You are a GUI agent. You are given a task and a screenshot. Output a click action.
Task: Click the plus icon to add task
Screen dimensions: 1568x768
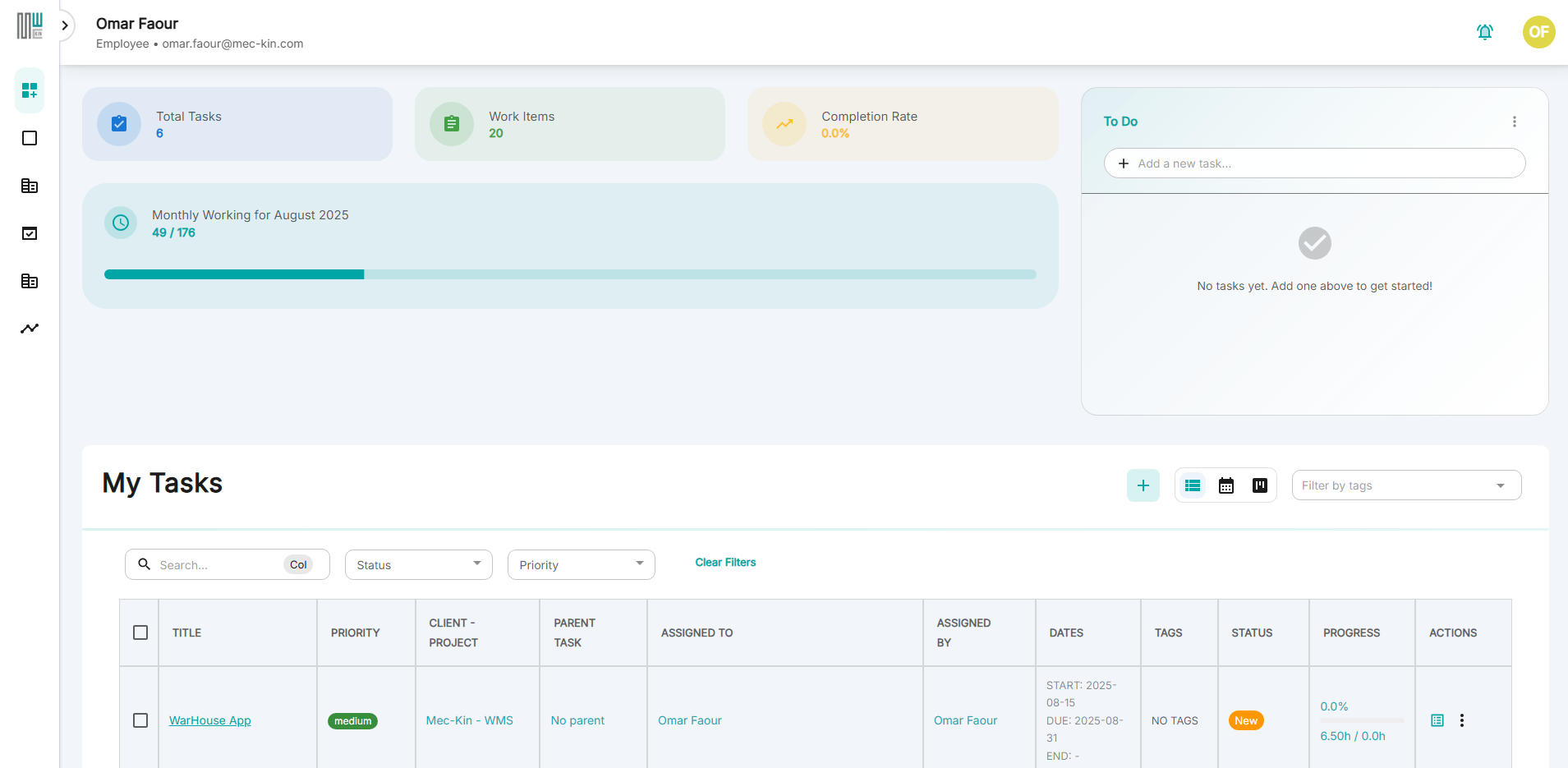point(1143,485)
